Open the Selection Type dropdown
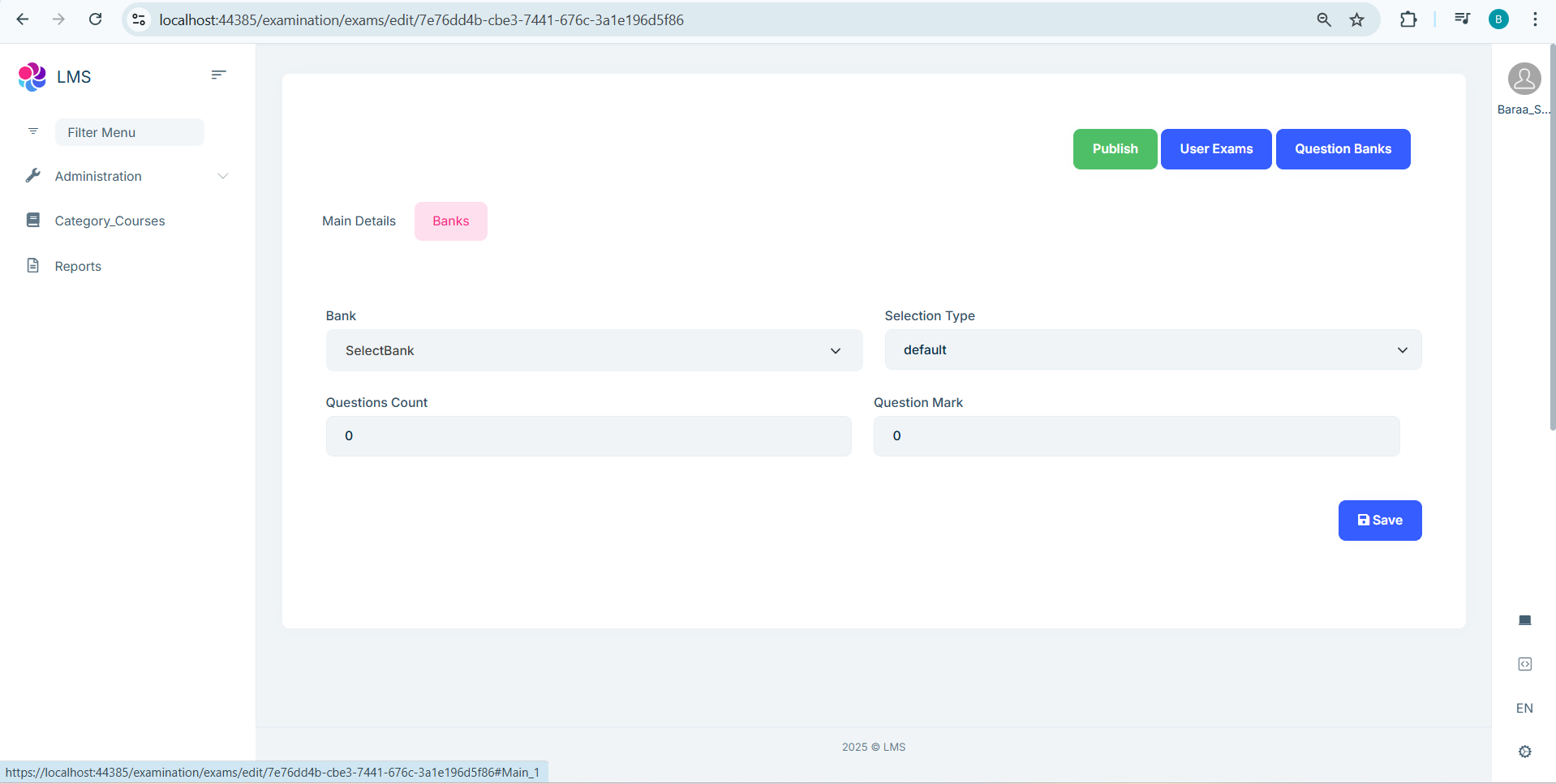This screenshot has width=1556, height=784. (x=1153, y=349)
